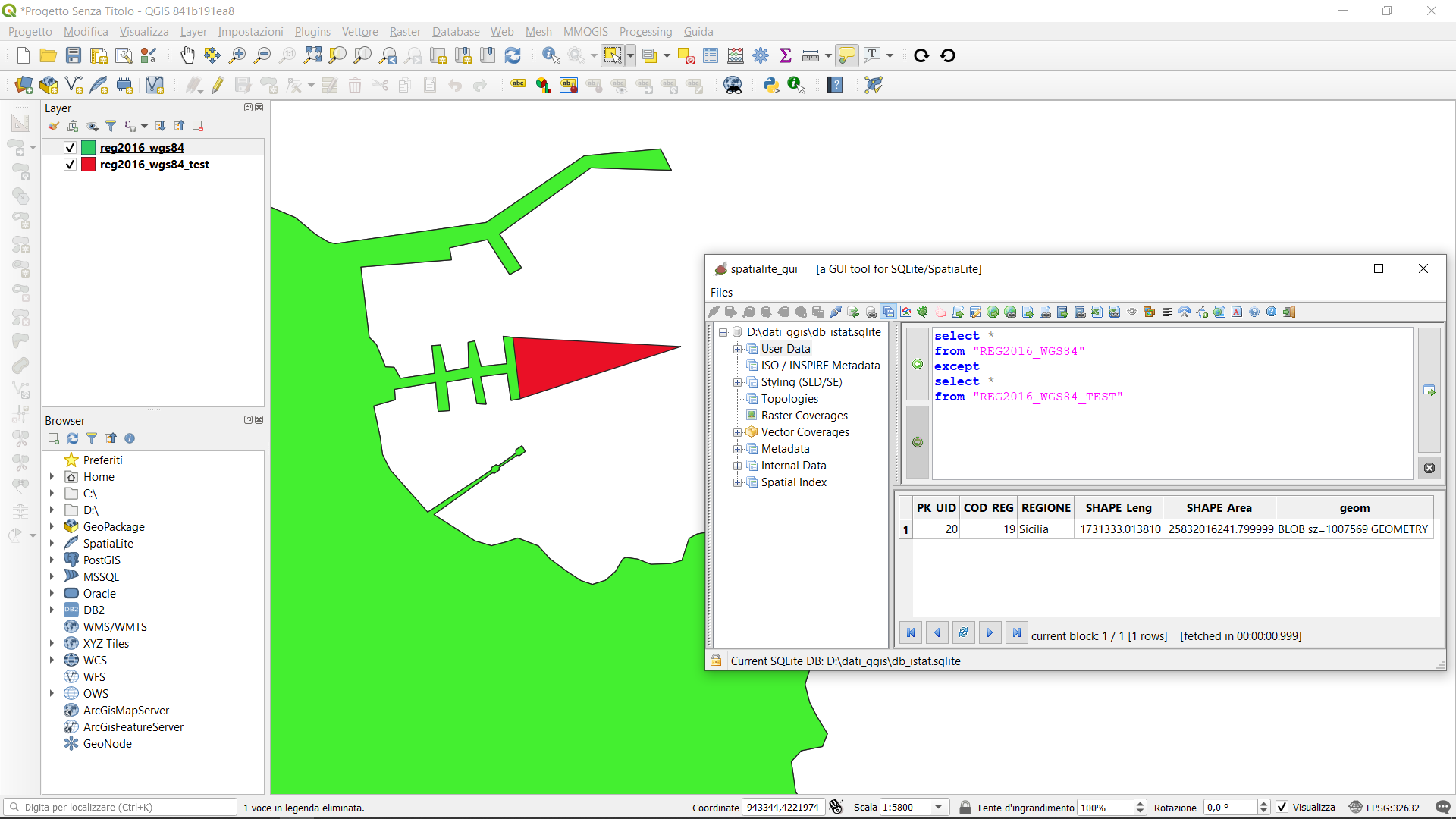Click the Execute SQL query button in spatialite_gui
Viewport: 1456px width, 819px height.
tap(1429, 391)
